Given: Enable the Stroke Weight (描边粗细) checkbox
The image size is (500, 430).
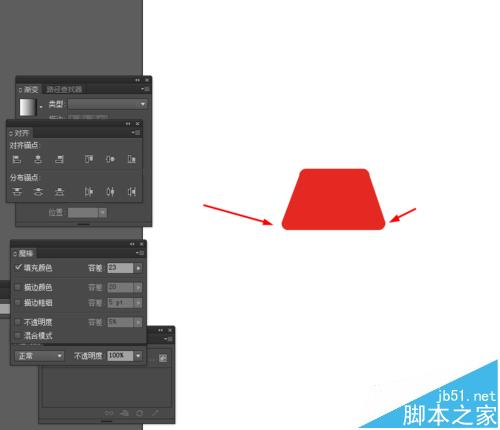Looking at the screenshot, I should tap(18, 303).
